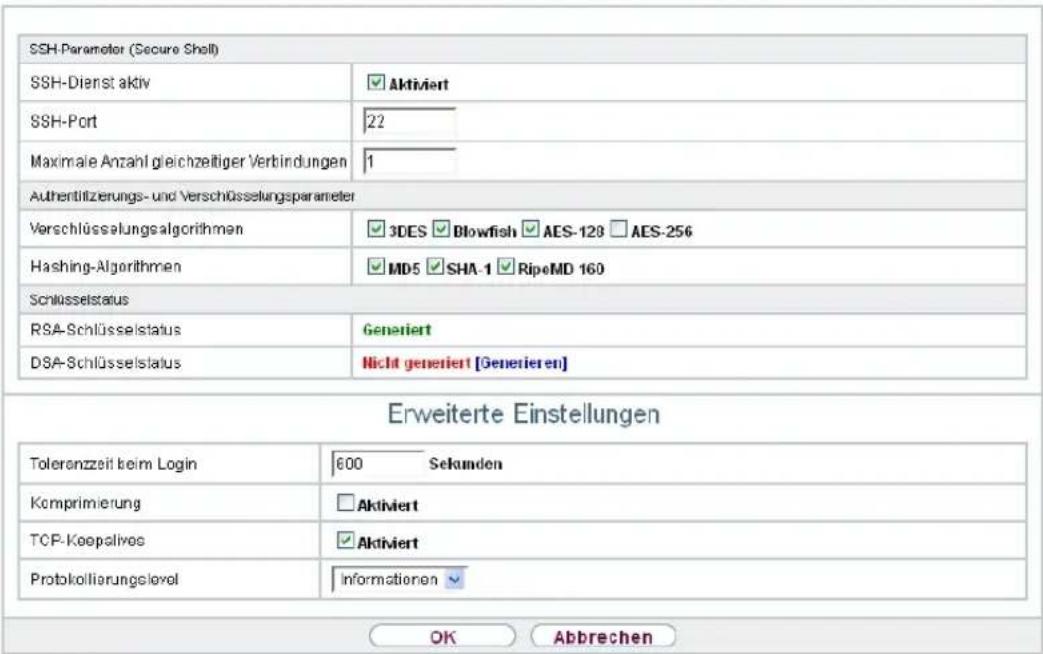Click the Generieren link for DSA key
The height and width of the screenshot is (654, 1043).
521,363
